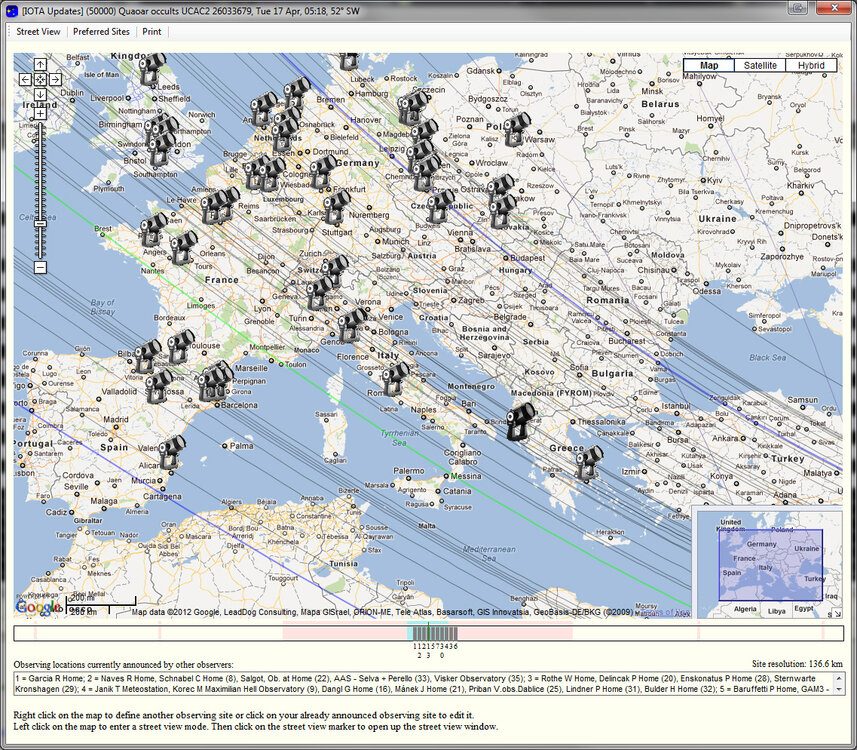Zoom out with the minus button

[39, 267]
